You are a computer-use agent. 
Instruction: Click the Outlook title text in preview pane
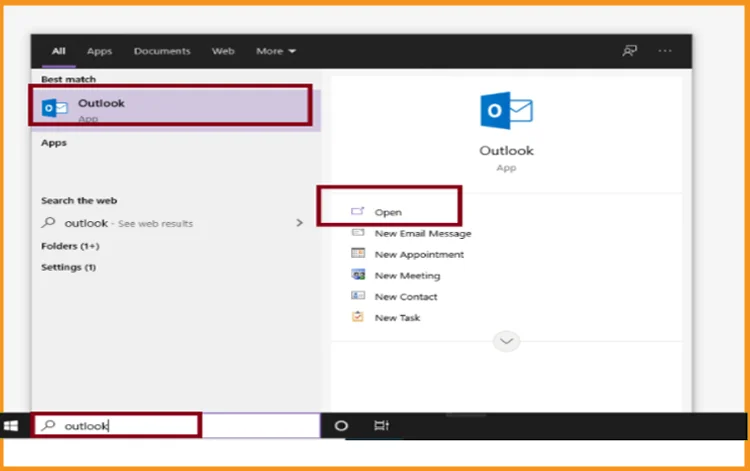click(x=506, y=151)
